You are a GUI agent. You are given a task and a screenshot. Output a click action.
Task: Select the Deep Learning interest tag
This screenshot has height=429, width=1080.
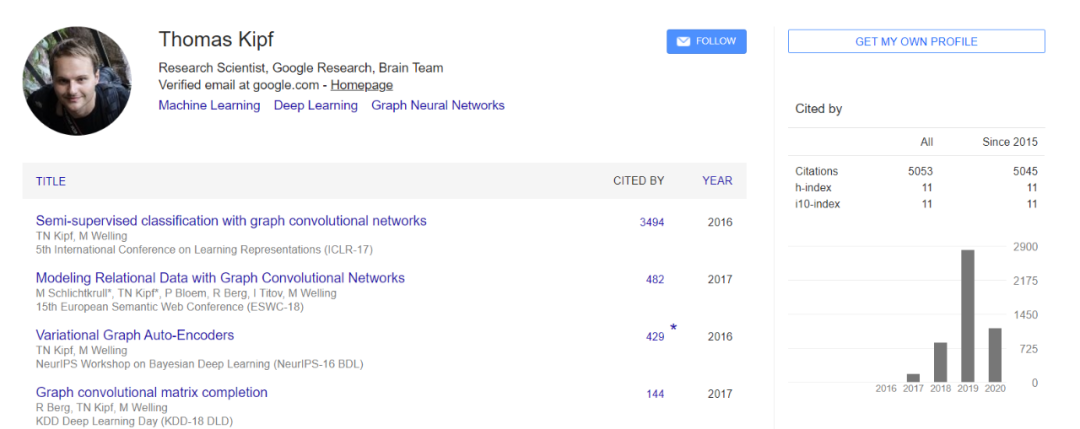(x=315, y=105)
